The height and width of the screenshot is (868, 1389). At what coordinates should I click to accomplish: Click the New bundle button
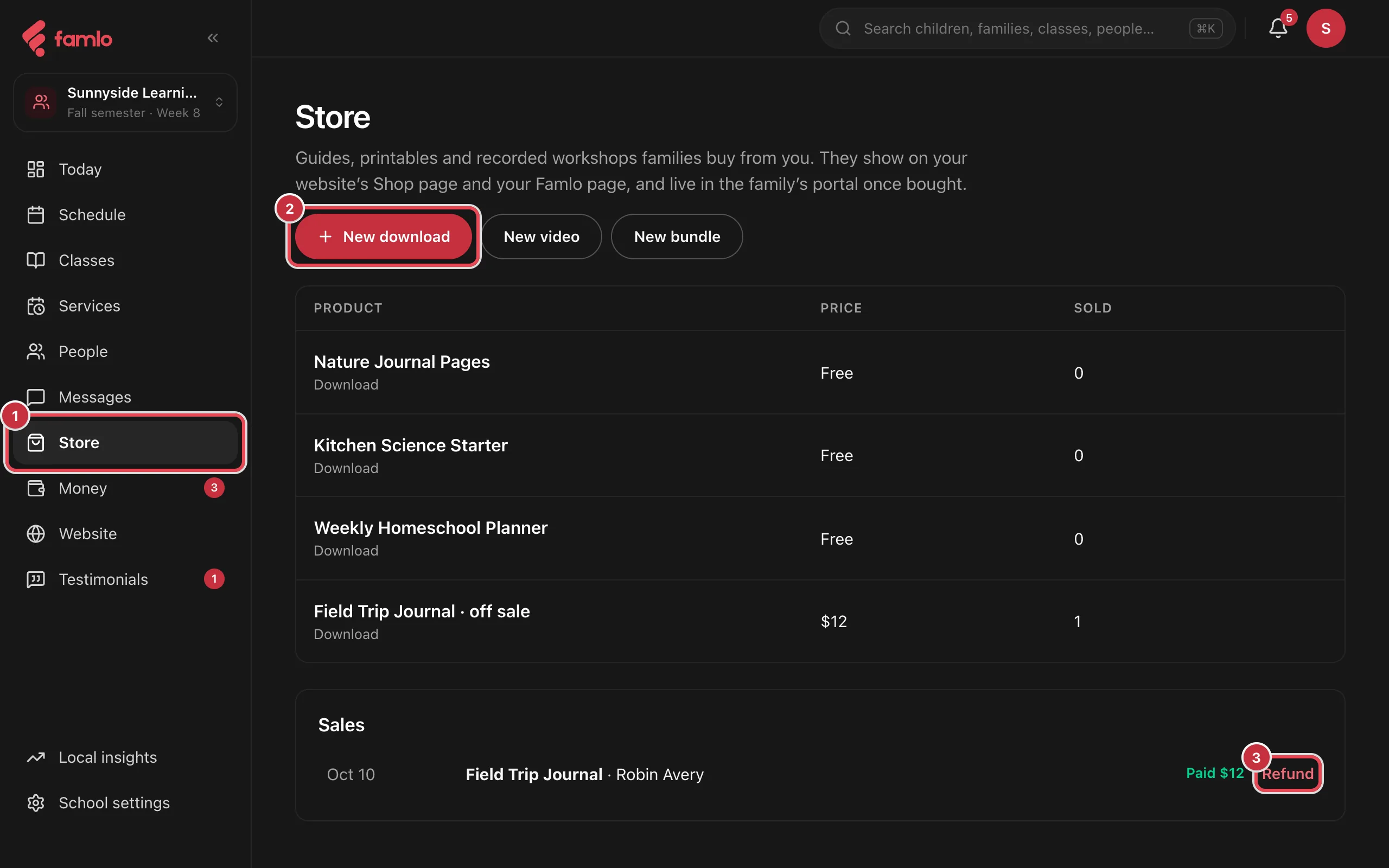pos(677,237)
